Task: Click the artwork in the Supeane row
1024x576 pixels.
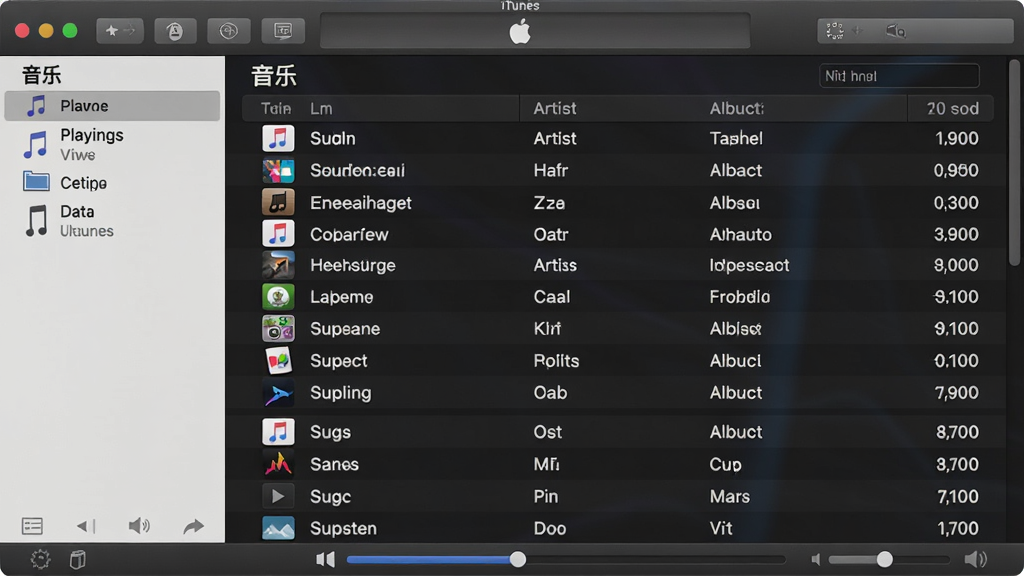Action: 278,328
